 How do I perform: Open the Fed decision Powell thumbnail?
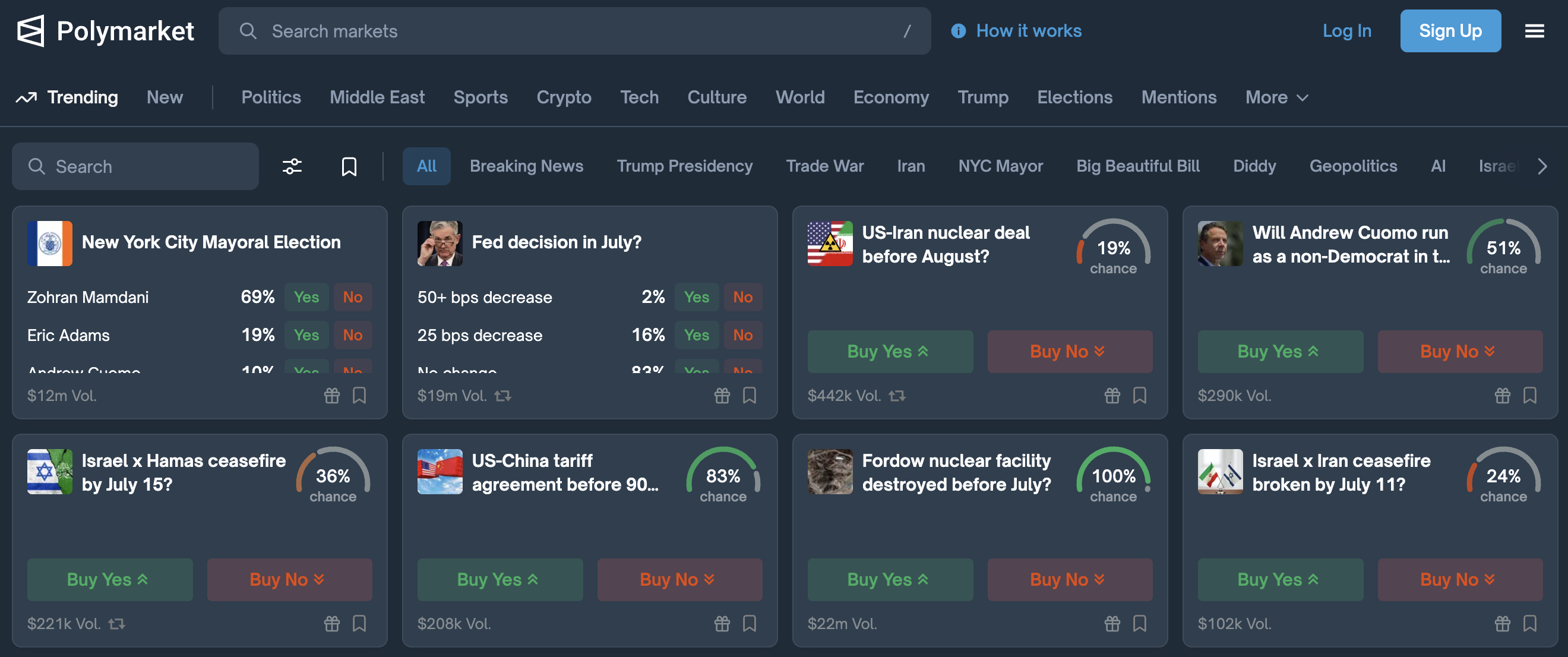click(x=440, y=244)
